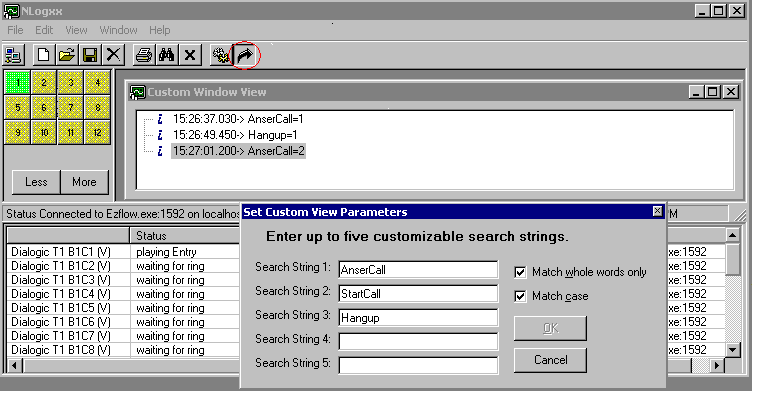Select channel 1 green tile
Image resolution: width=758 pixels, height=396 pixels.
pos(17,82)
